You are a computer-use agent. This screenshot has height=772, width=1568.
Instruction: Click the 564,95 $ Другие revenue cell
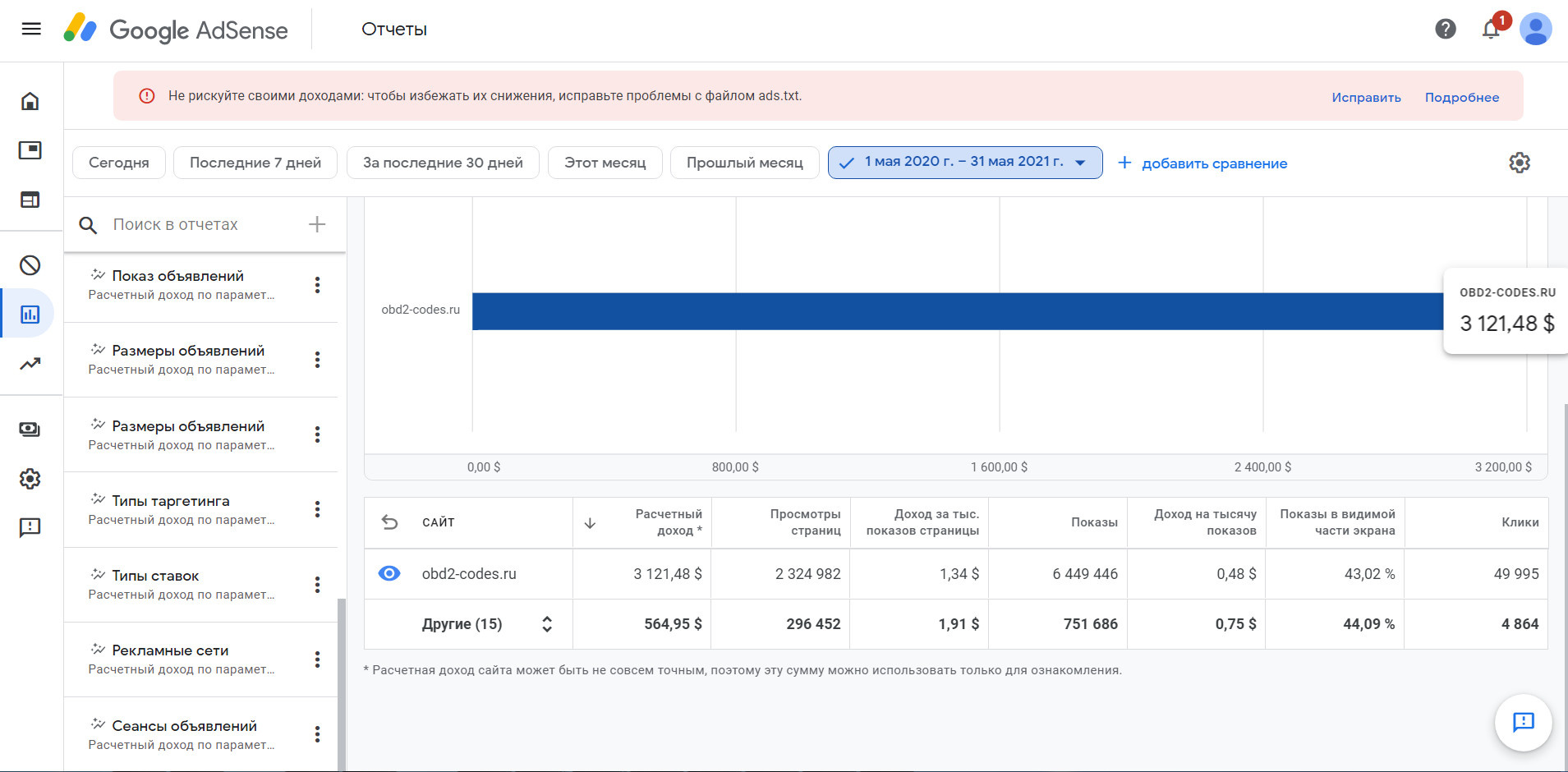click(673, 624)
